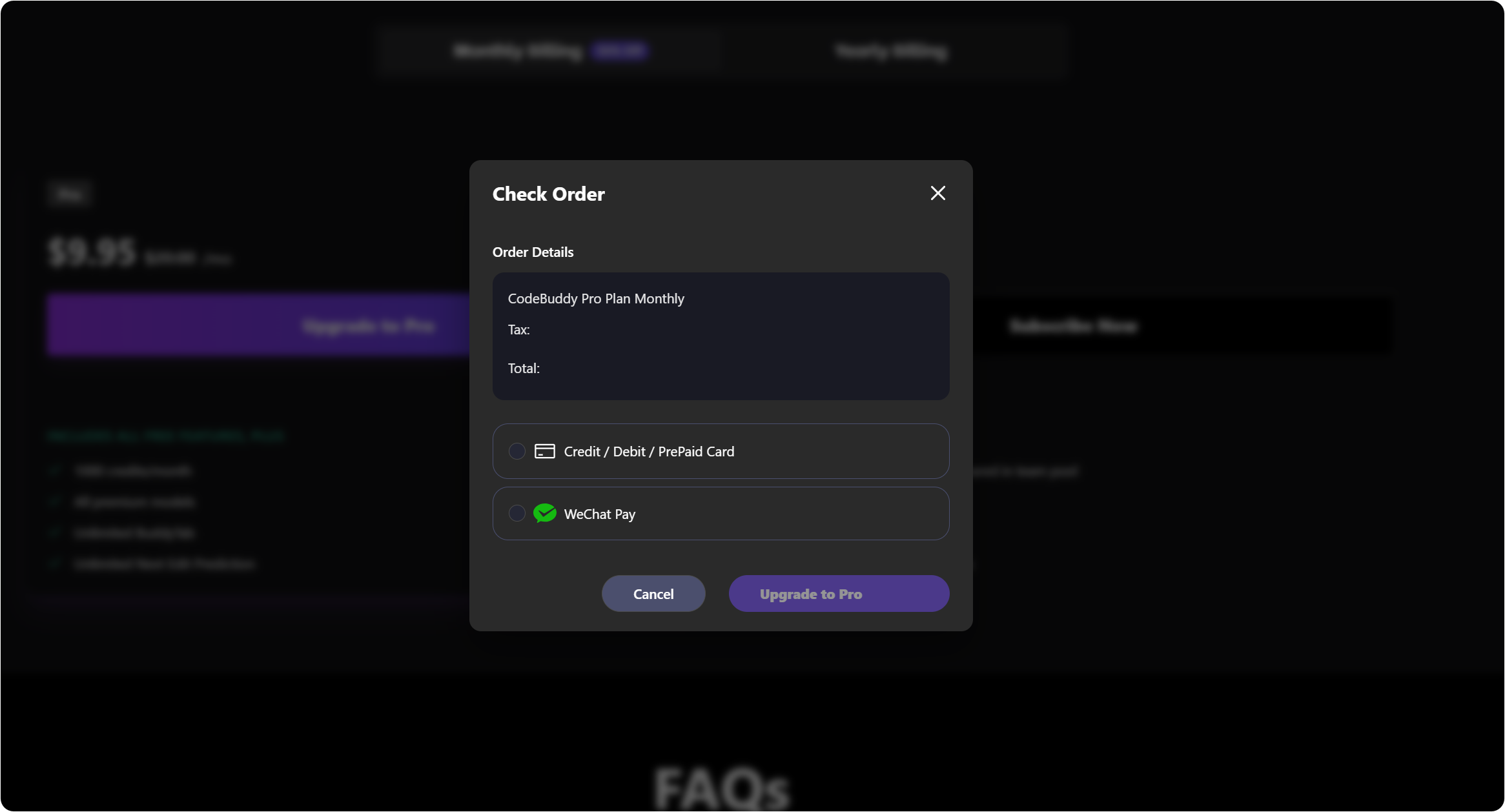Click the credit card icon
The image size is (1505, 812).
[x=544, y=451]
